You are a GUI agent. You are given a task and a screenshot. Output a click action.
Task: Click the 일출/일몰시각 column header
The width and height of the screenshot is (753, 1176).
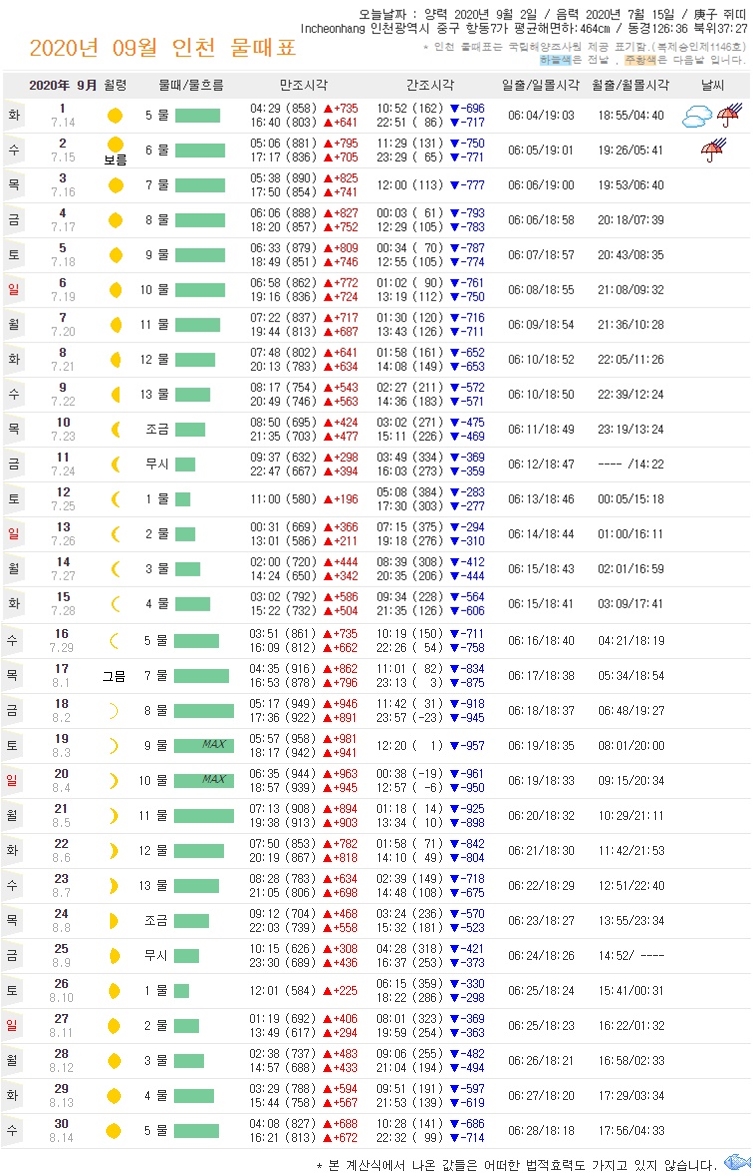point(540,85)
